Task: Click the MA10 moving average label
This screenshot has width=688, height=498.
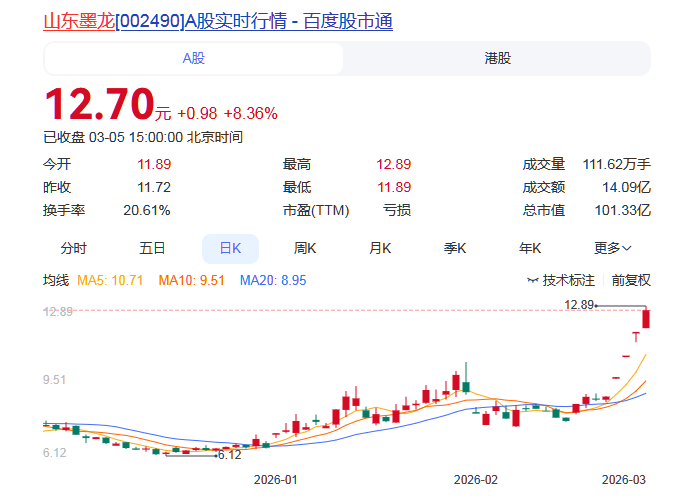Action: (x=191, y=281)
